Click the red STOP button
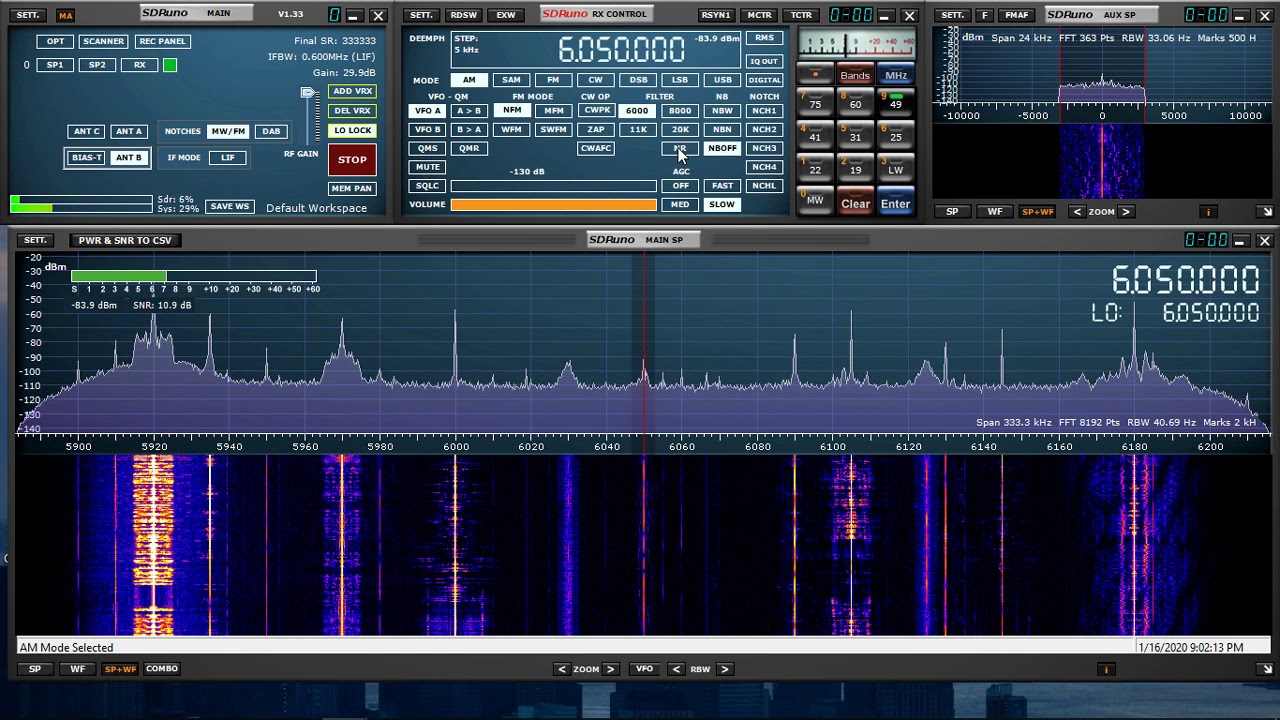 click(352, 160)
